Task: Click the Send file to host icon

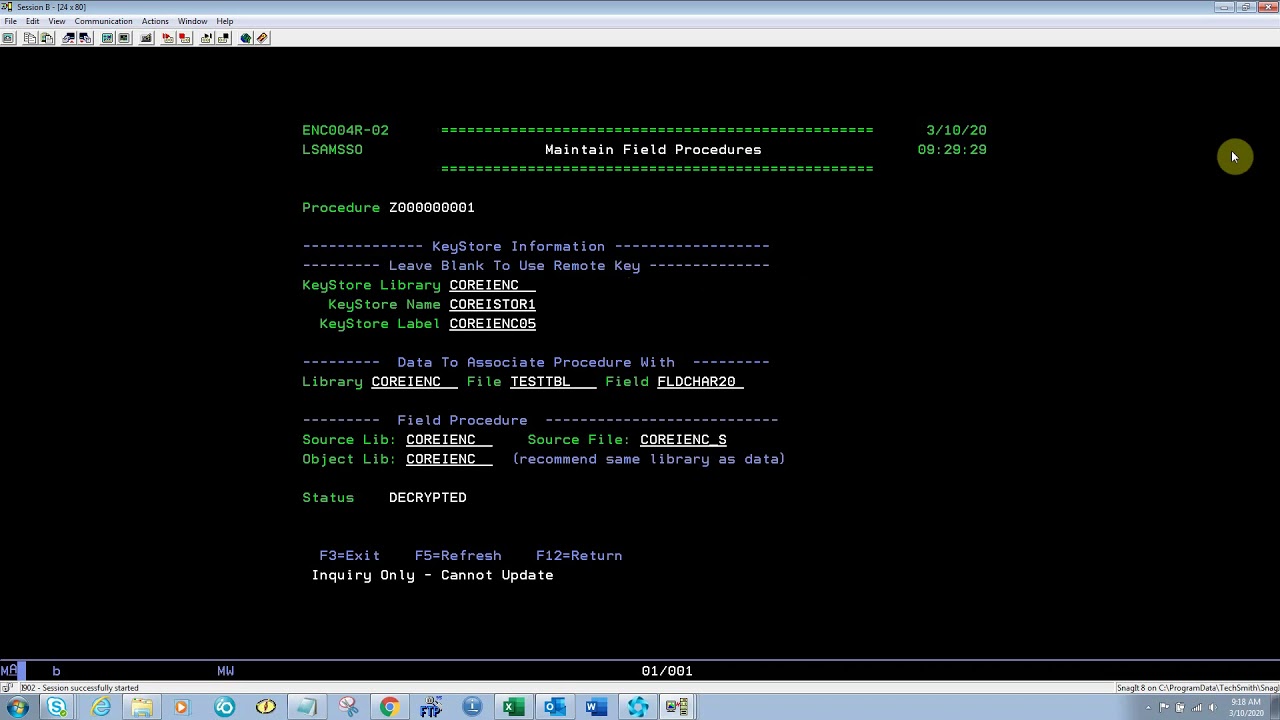Action: click(68, 38)
